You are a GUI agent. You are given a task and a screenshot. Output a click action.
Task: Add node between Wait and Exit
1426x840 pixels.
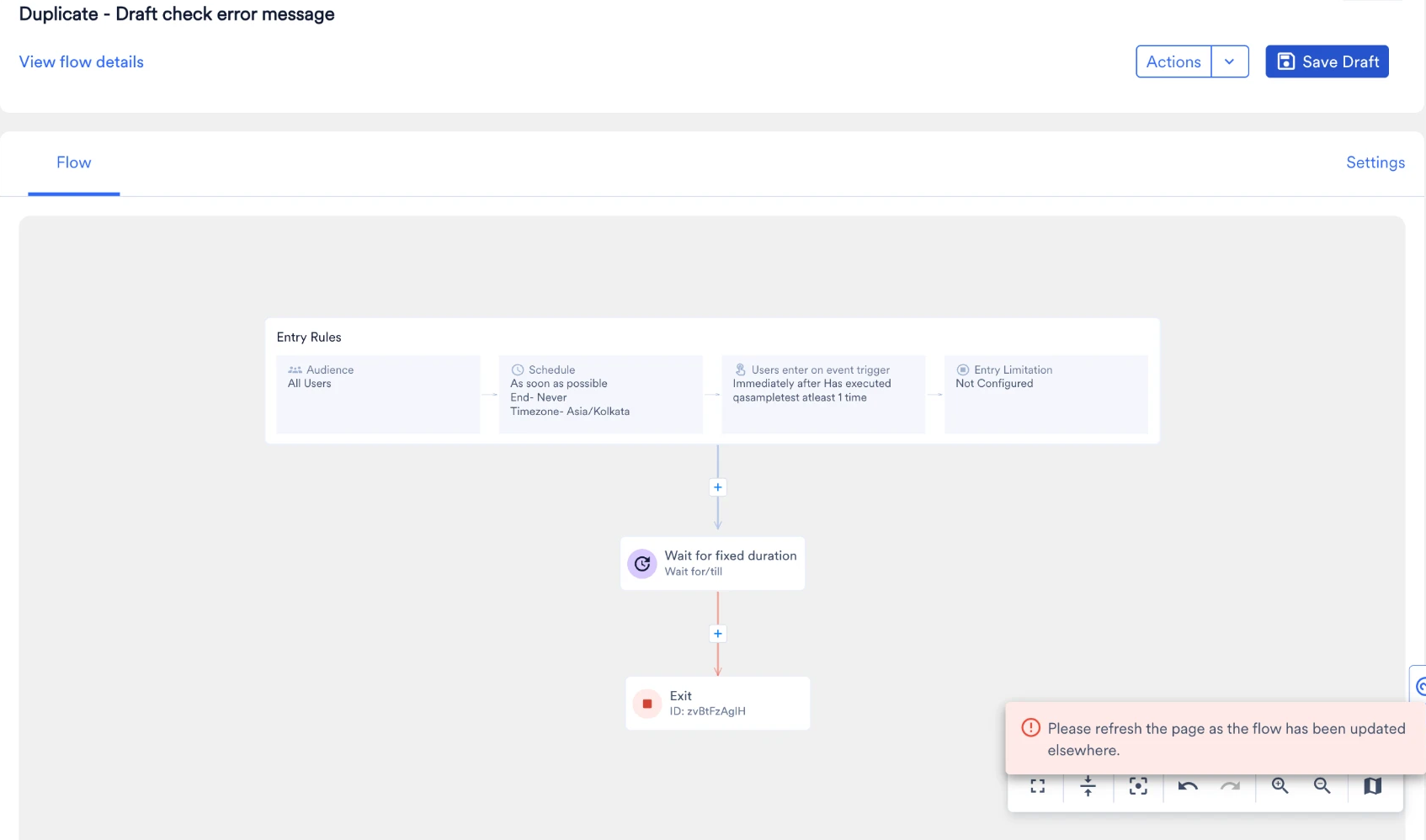click(x=718, y=634)
